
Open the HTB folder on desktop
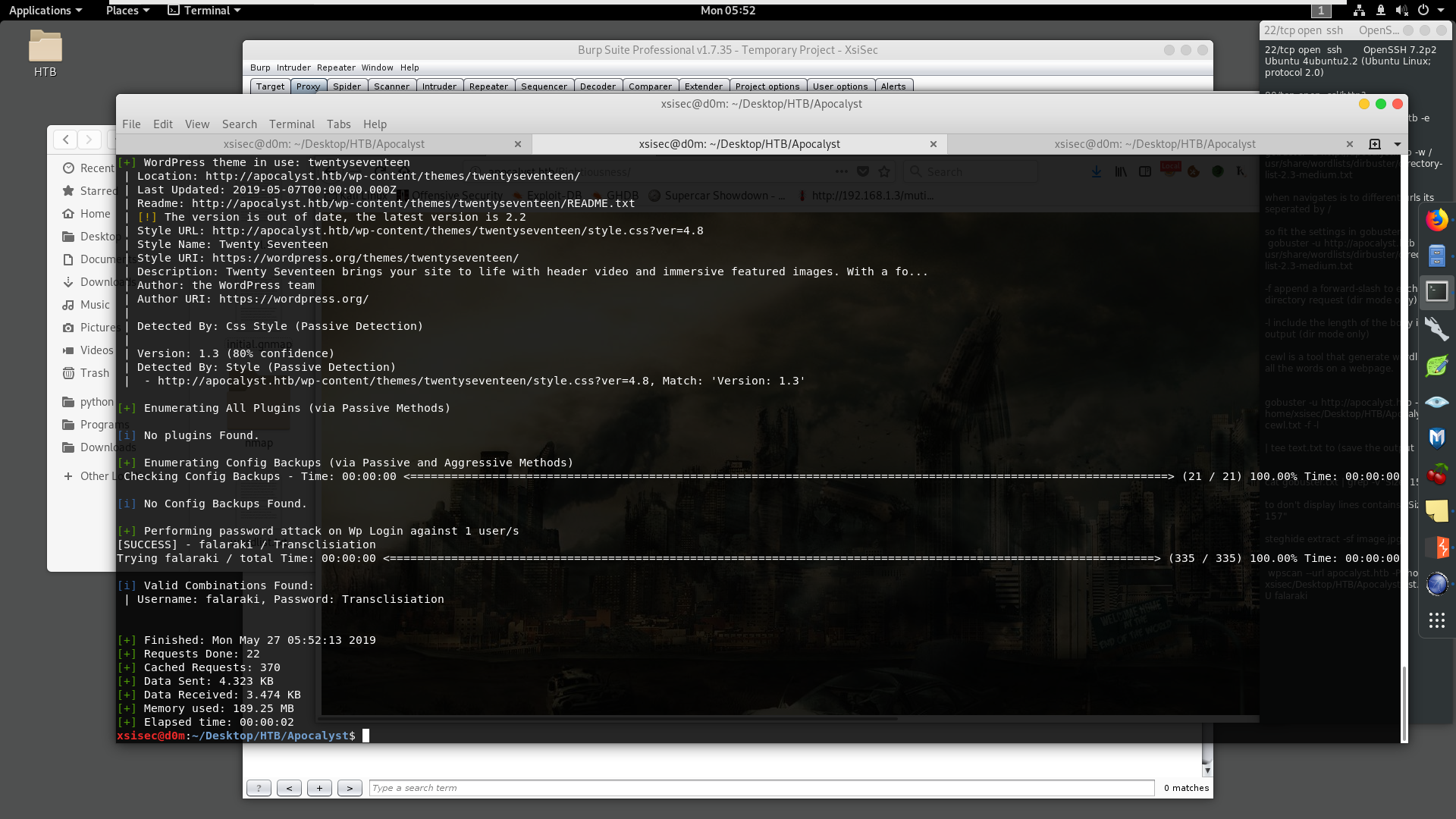pos(45,53)
